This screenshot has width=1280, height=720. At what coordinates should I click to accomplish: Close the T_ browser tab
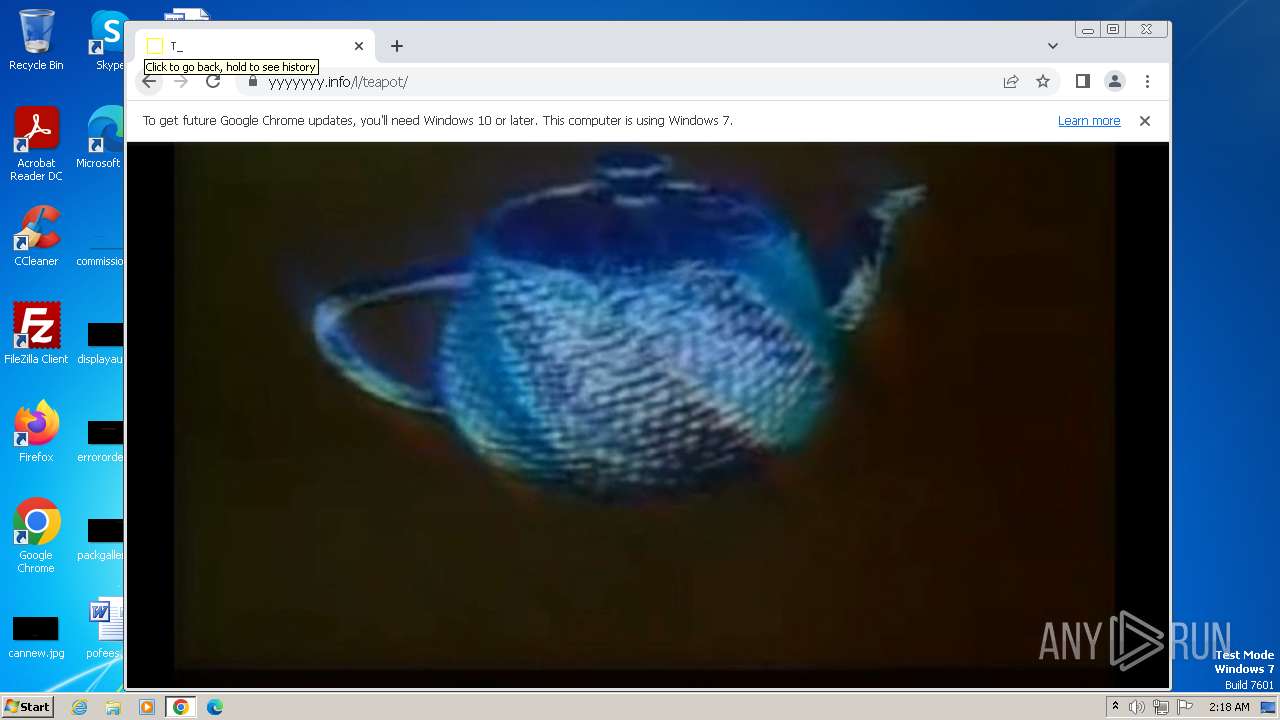(x=359, y=46)
